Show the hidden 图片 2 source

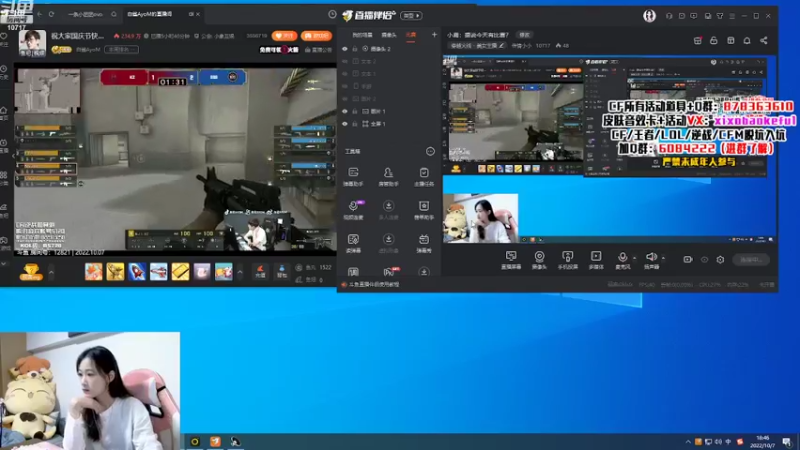[x=345, y=99]
